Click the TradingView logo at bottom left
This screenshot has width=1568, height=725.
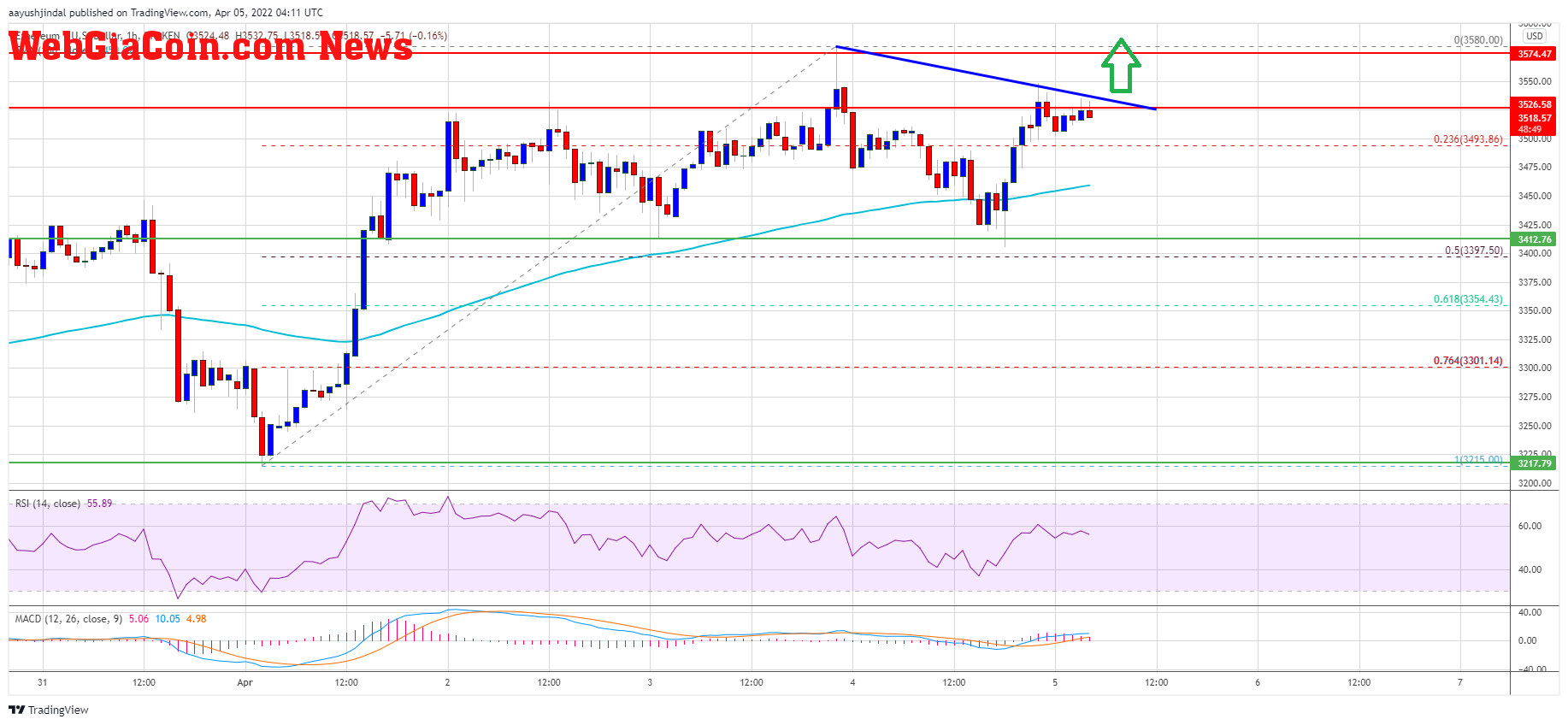[x=49, y=710]
